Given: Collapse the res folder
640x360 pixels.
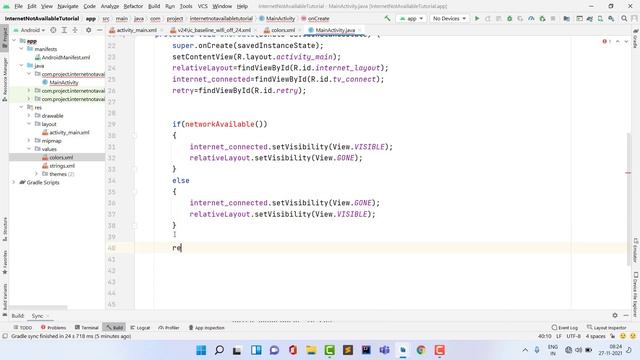Looking at the screenshot, I should (21, 107).
